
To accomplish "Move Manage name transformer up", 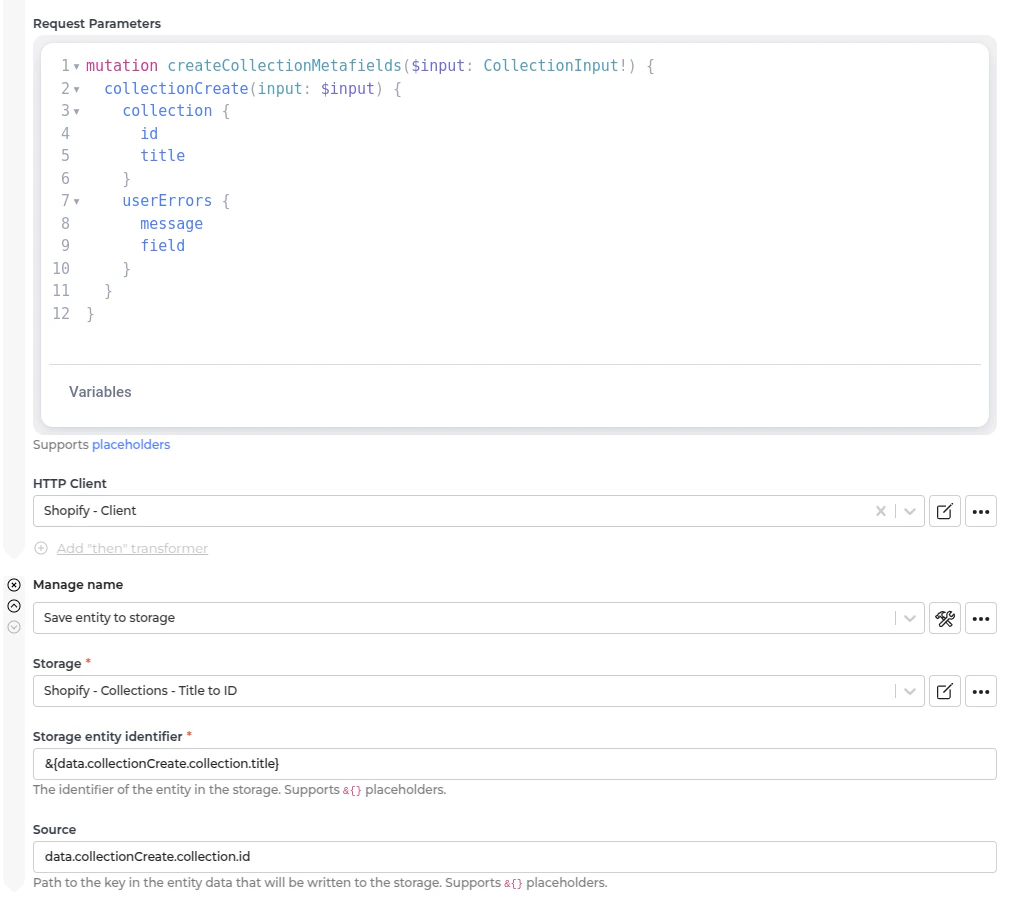I will point(14,606).
